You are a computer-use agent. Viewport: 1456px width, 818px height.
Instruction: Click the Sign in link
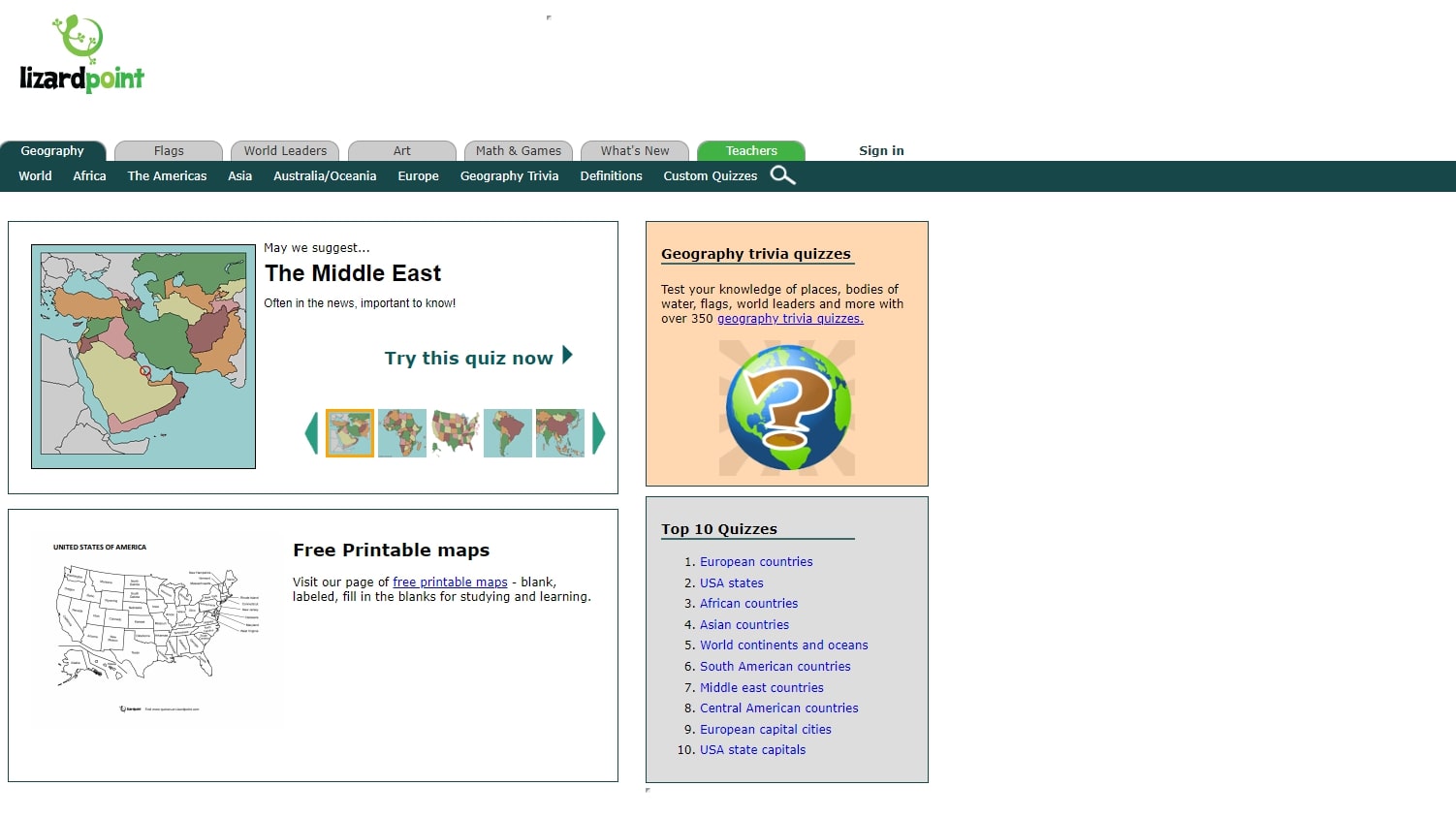click(881, 151)
